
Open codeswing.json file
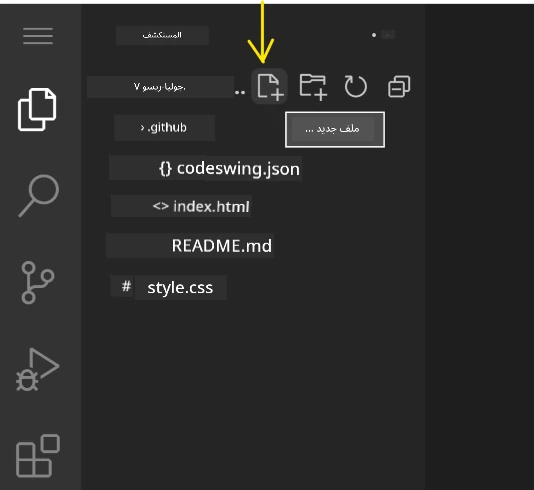click(x=229, y=169)
